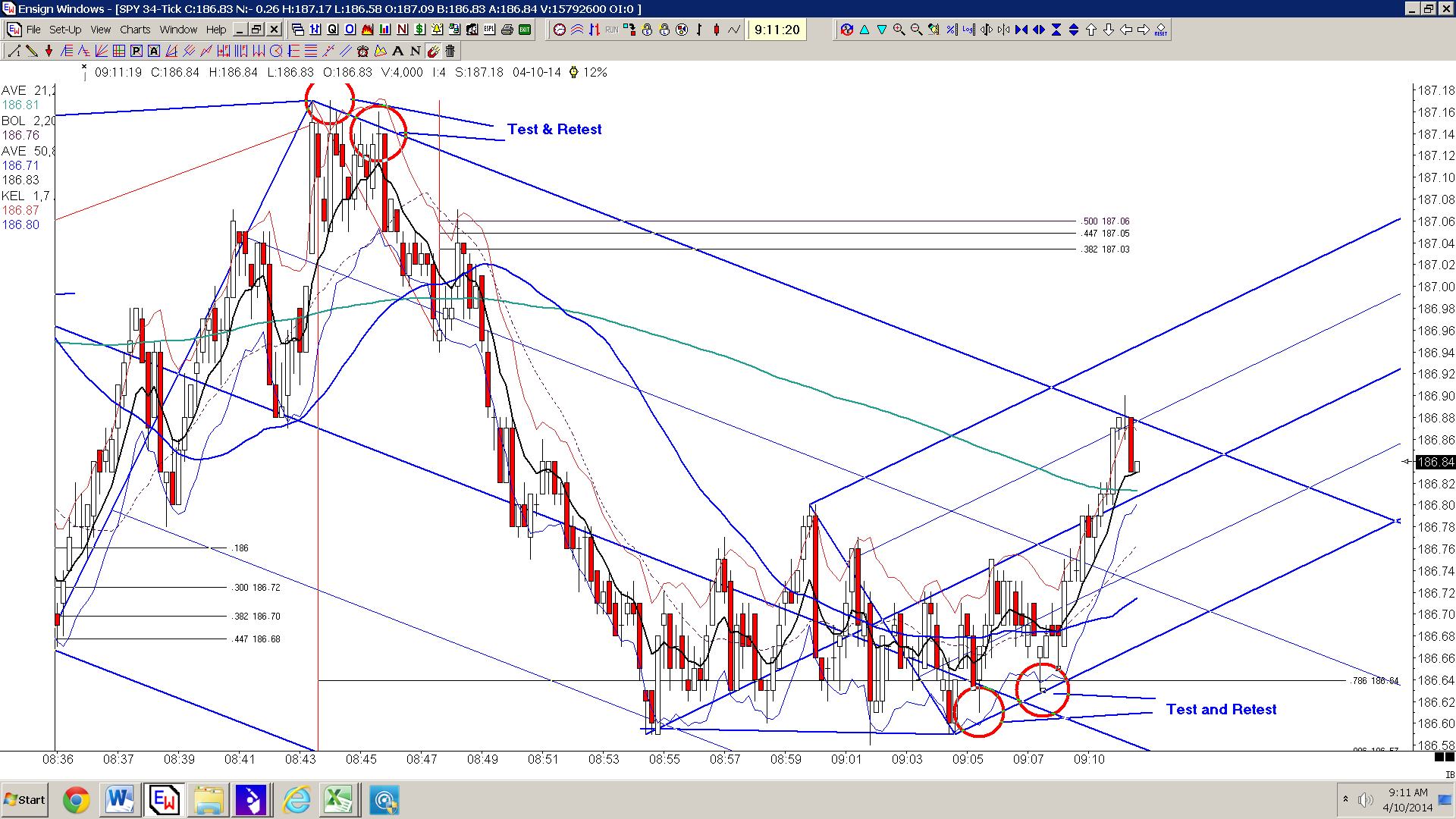This screenshot has width=1456, height=819.
Task: Click the Windows Start button
Action: [x=24, y=800]
